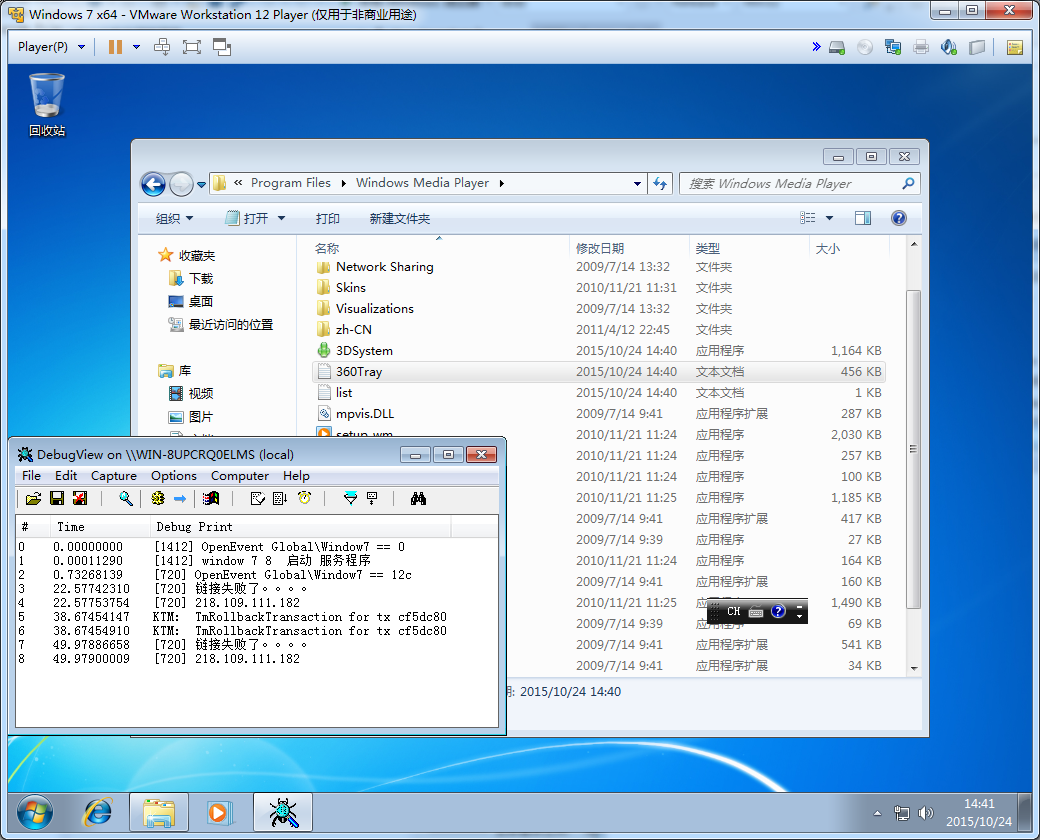Viewport: 1040px width, 840px height.
Task: Click the Open log file icon in DebugView
Action: [x=33, y=498]
